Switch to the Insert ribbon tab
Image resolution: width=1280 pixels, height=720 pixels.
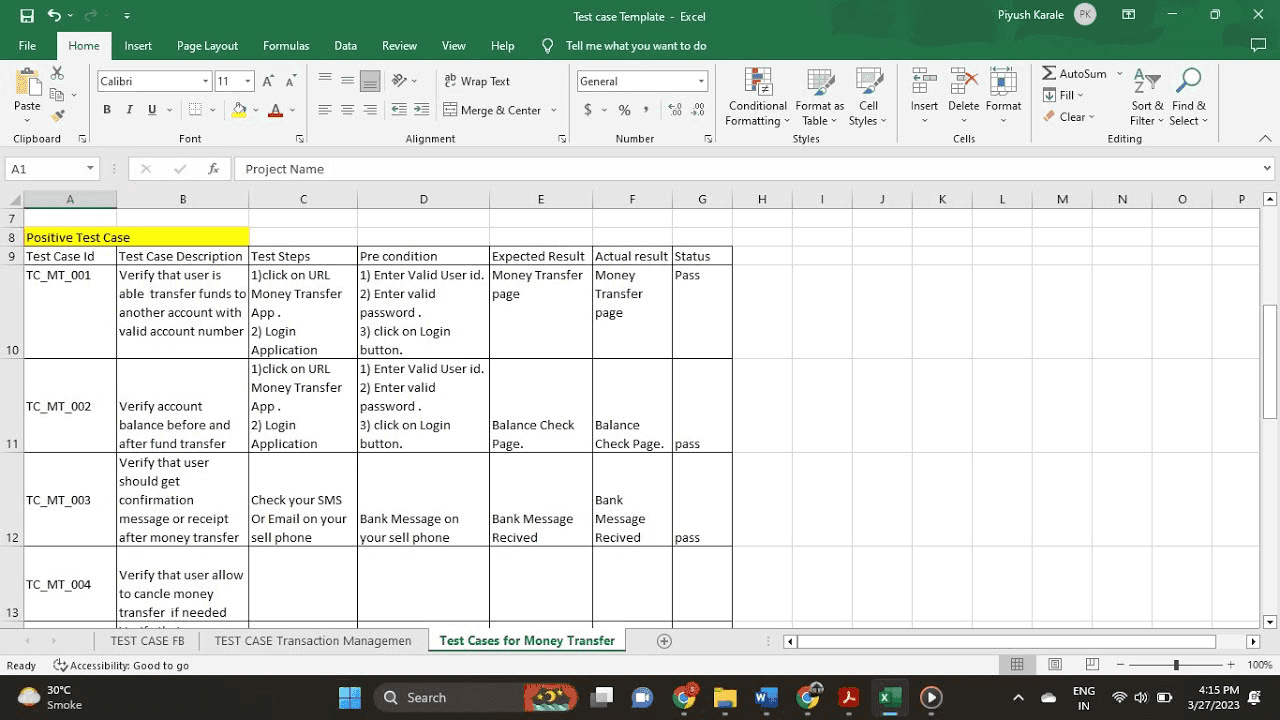coord(138,45)
